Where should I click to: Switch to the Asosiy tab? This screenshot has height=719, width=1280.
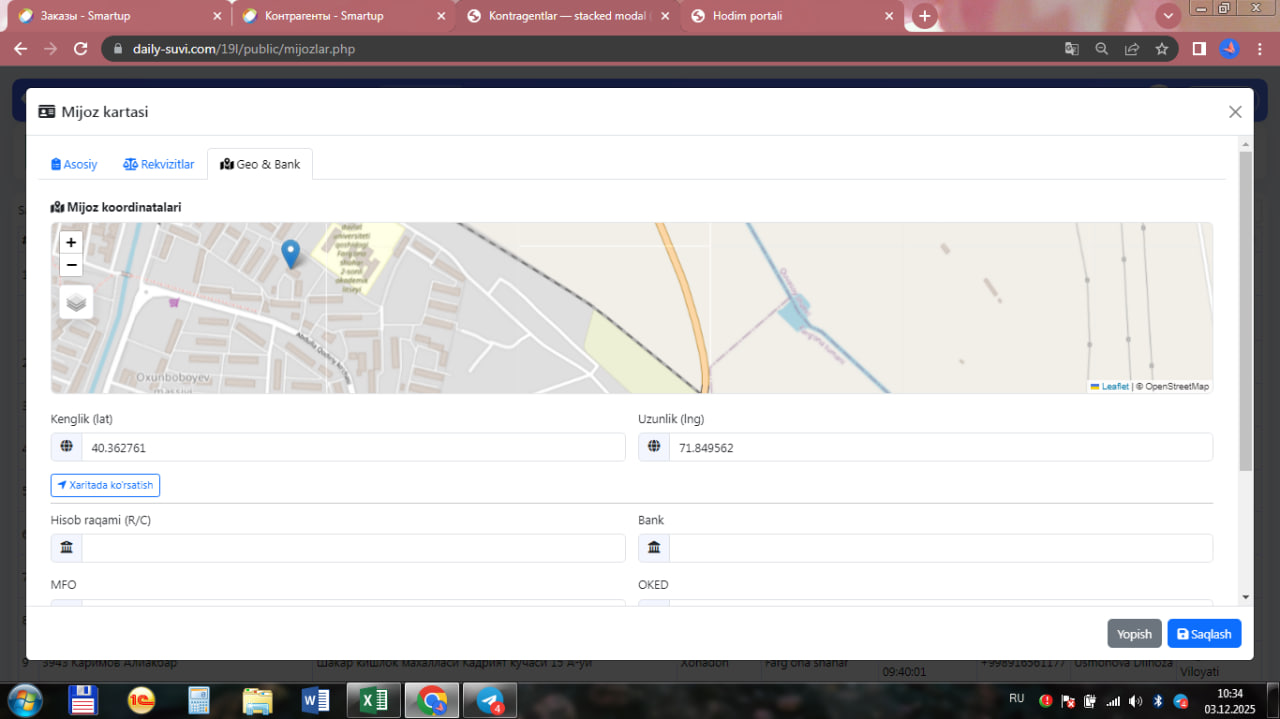75,164
